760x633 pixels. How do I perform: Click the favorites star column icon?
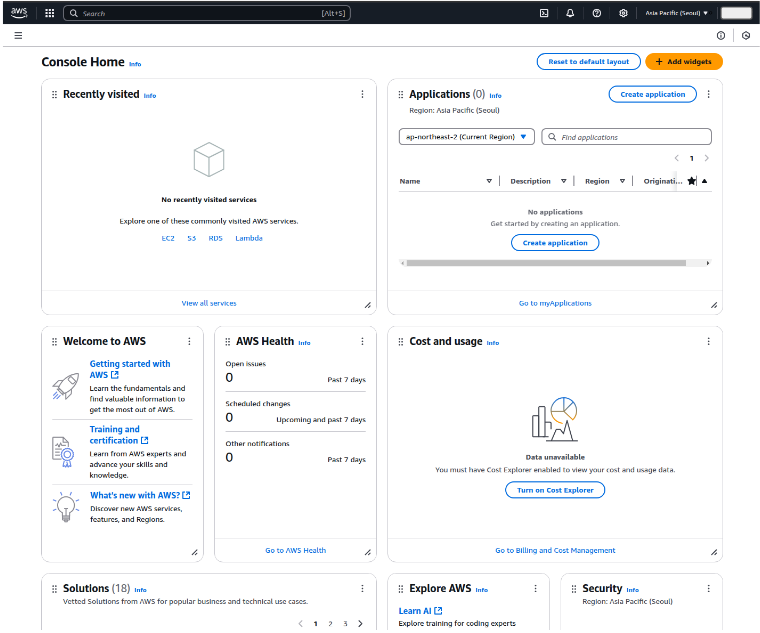point(691,181)
